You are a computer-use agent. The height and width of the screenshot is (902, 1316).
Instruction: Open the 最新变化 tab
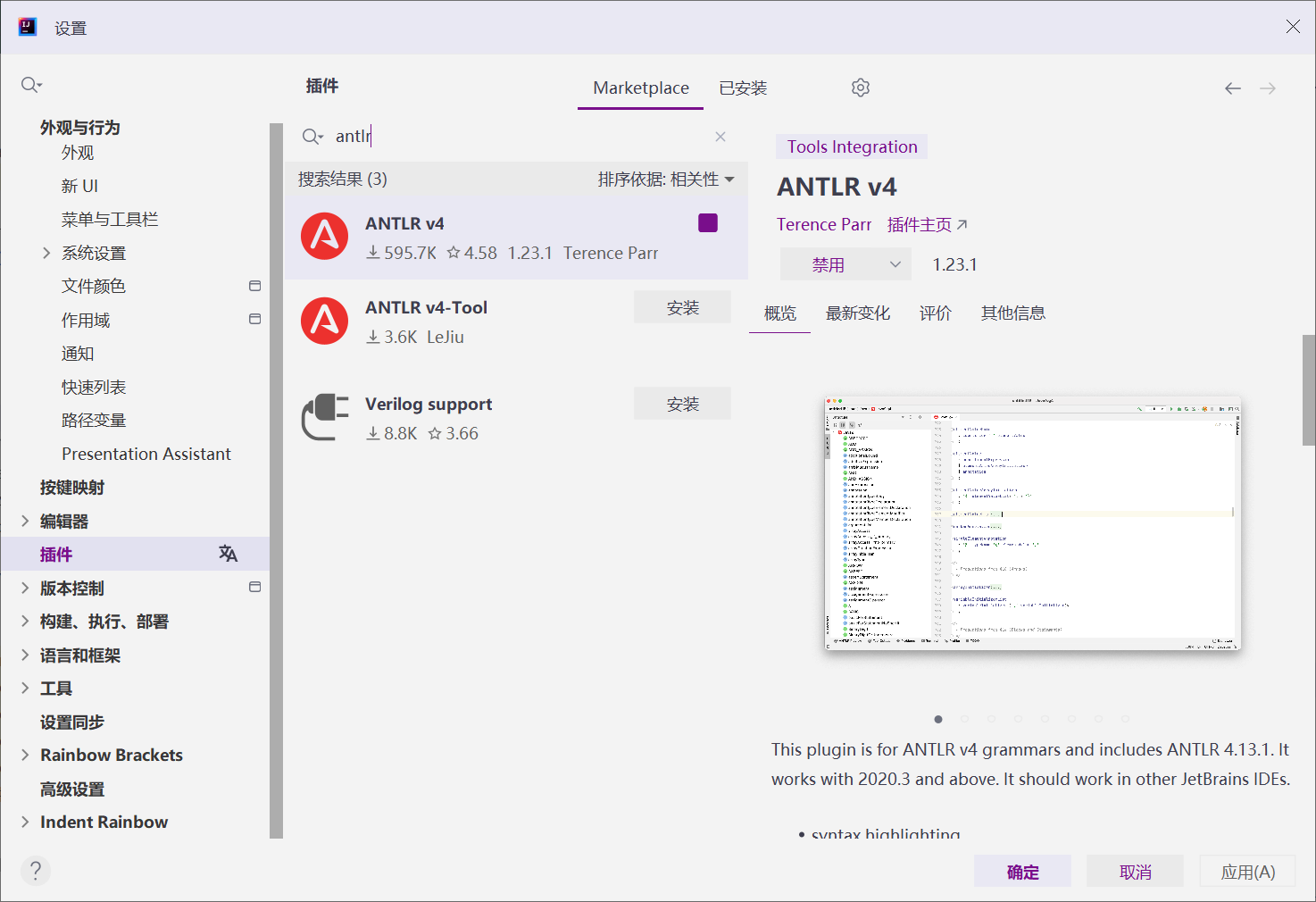tap(858, 313)
